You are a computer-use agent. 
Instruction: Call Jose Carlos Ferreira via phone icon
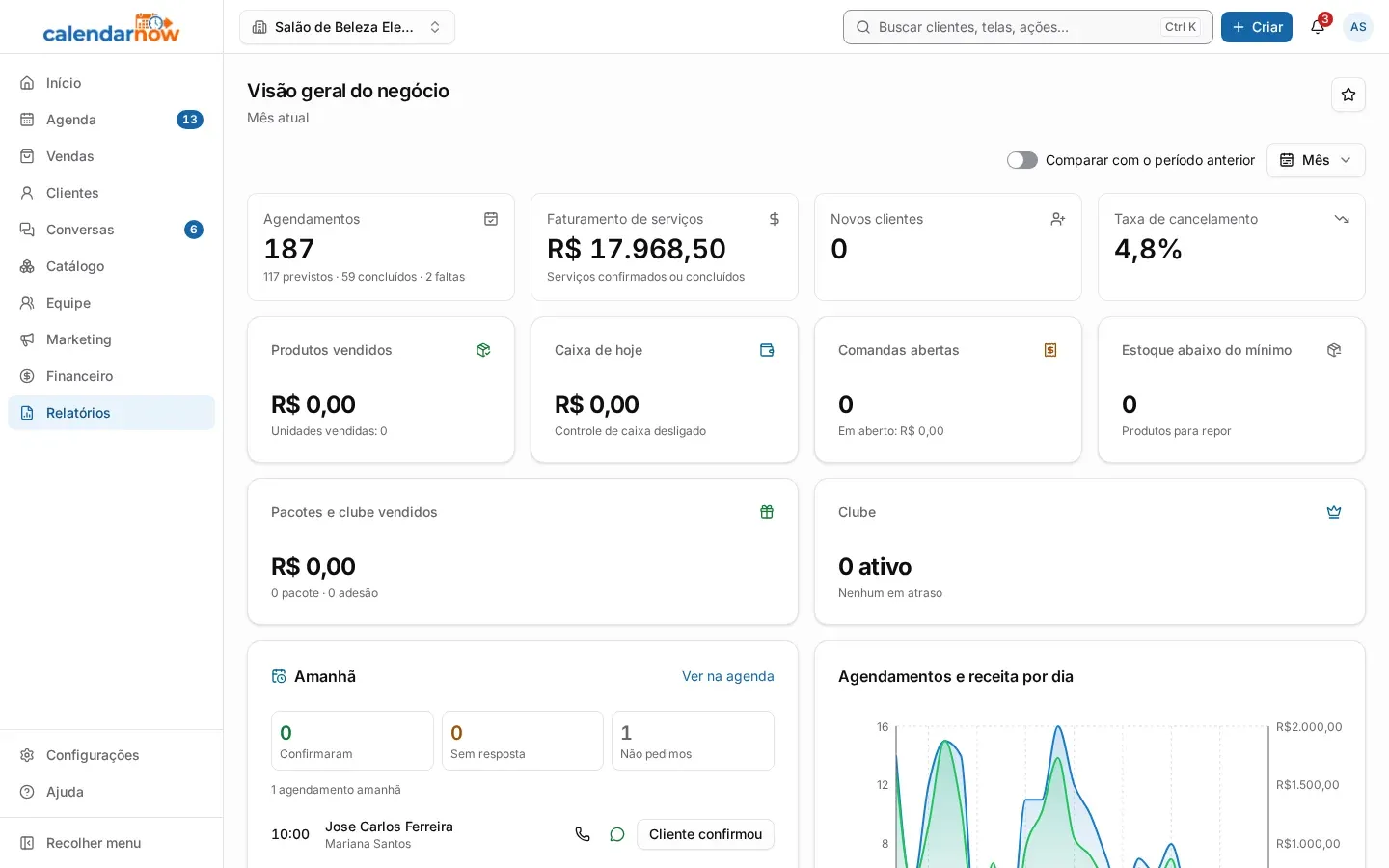click(x=583, y=834)
